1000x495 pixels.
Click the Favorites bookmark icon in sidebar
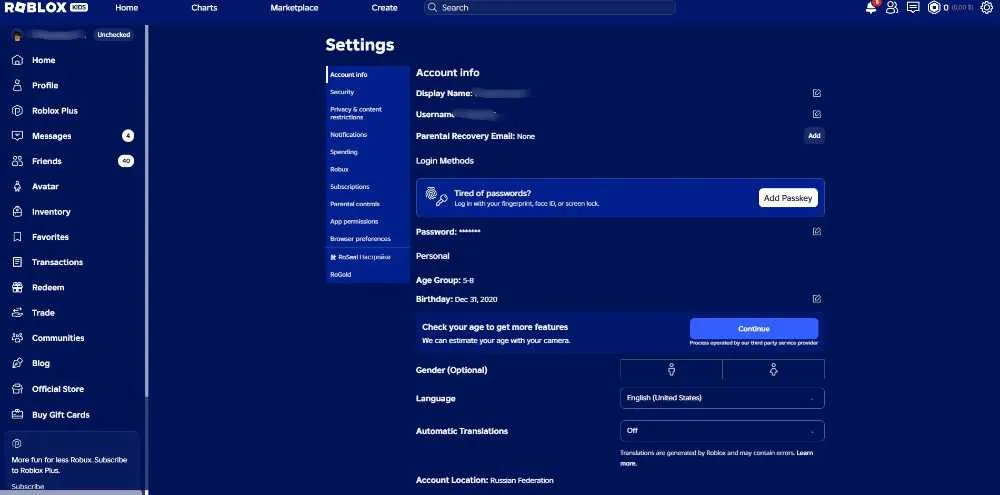[x=18, y=237]
